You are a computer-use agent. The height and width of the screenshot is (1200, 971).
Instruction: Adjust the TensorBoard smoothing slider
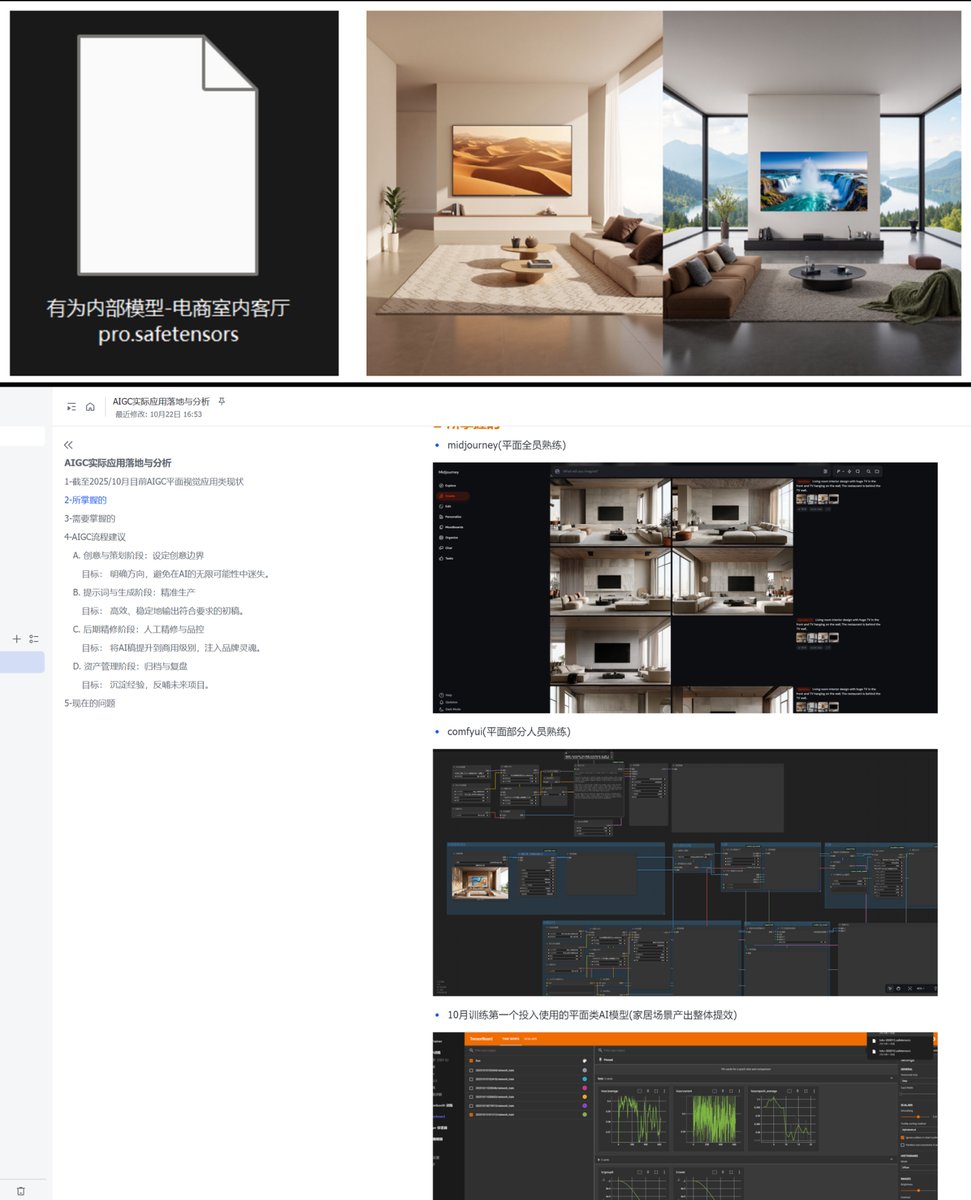916,1116
